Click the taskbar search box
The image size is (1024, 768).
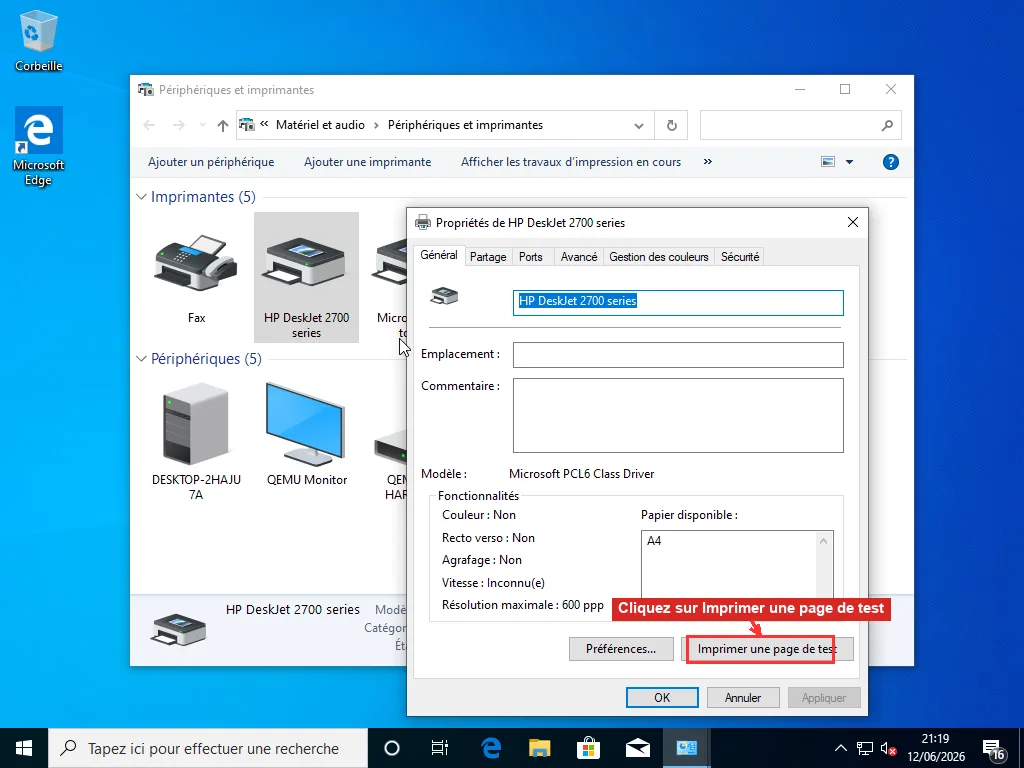209,748
